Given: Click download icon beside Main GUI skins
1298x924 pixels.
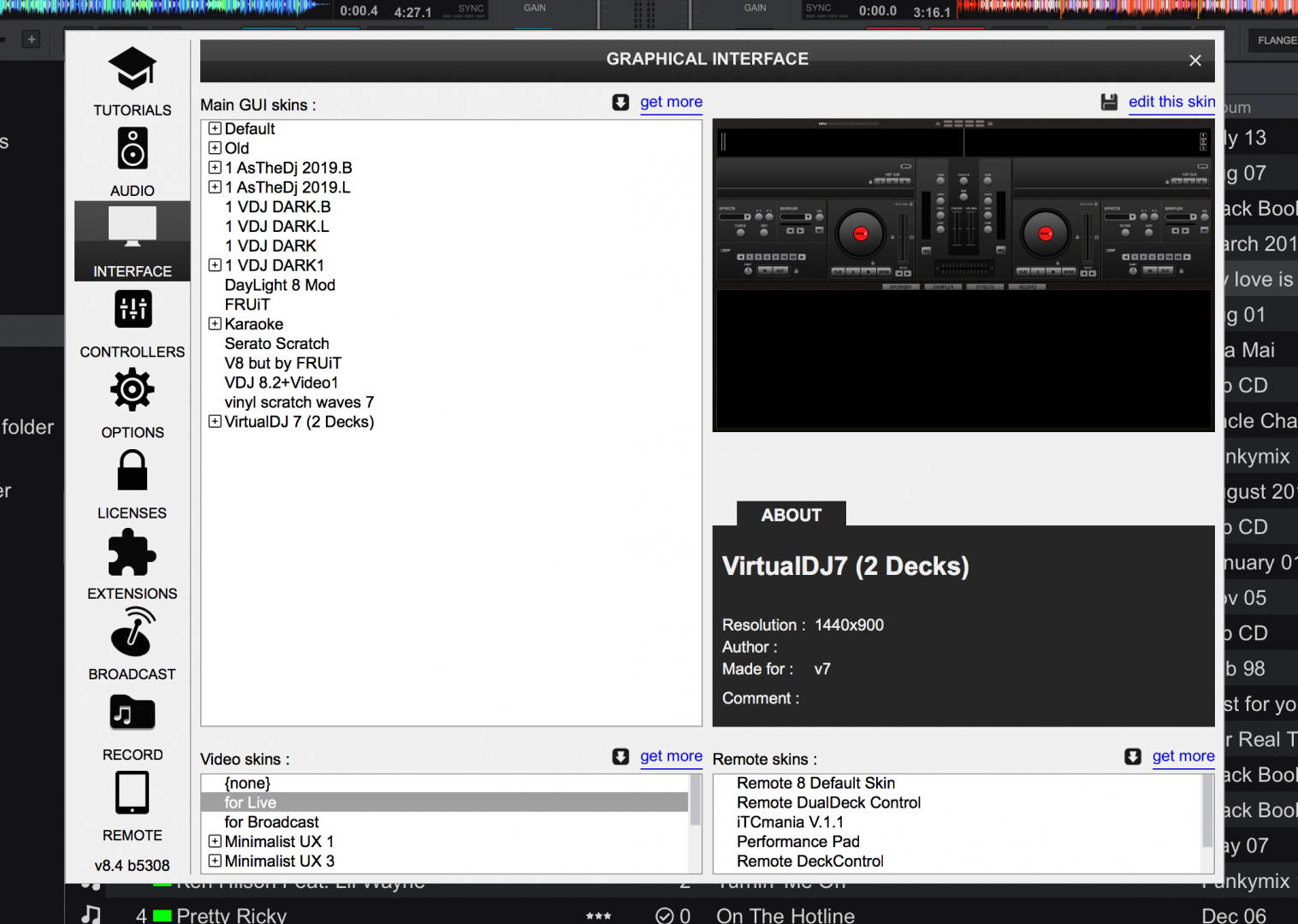Looking at the screenshot, I should point(620,103).
